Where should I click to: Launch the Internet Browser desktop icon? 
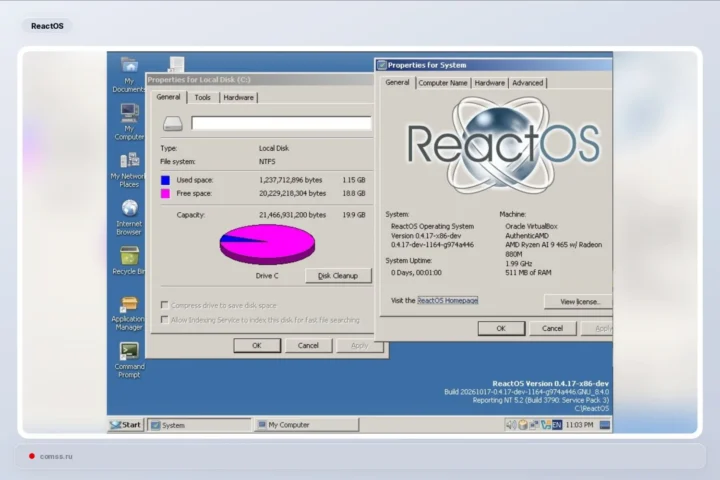[129, 218]
